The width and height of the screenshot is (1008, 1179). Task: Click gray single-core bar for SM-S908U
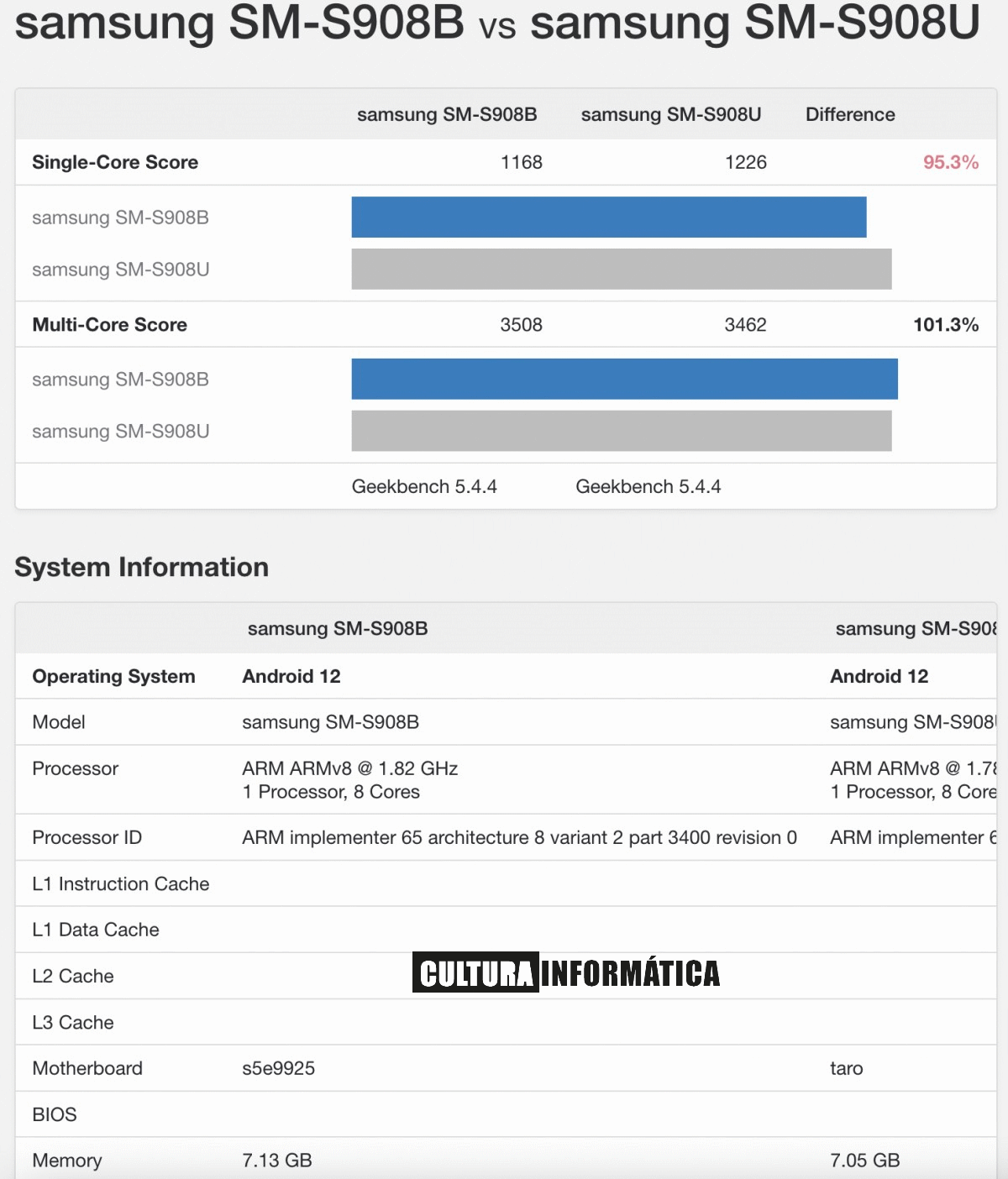pyautogui.click(x=622, y=269)
